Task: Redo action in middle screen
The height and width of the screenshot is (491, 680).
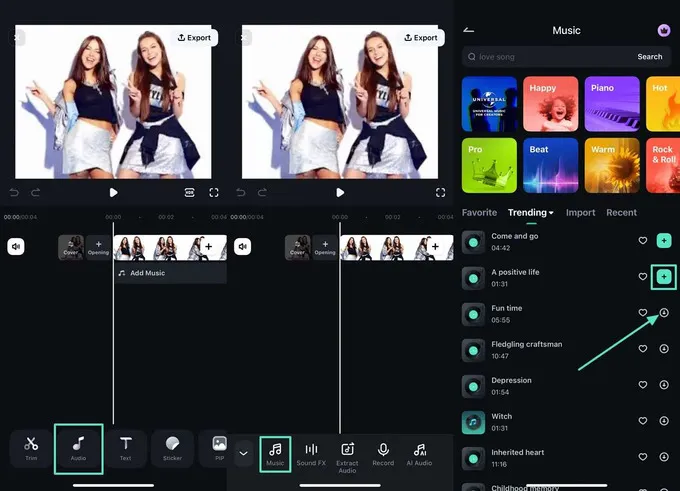Action: 262,192
